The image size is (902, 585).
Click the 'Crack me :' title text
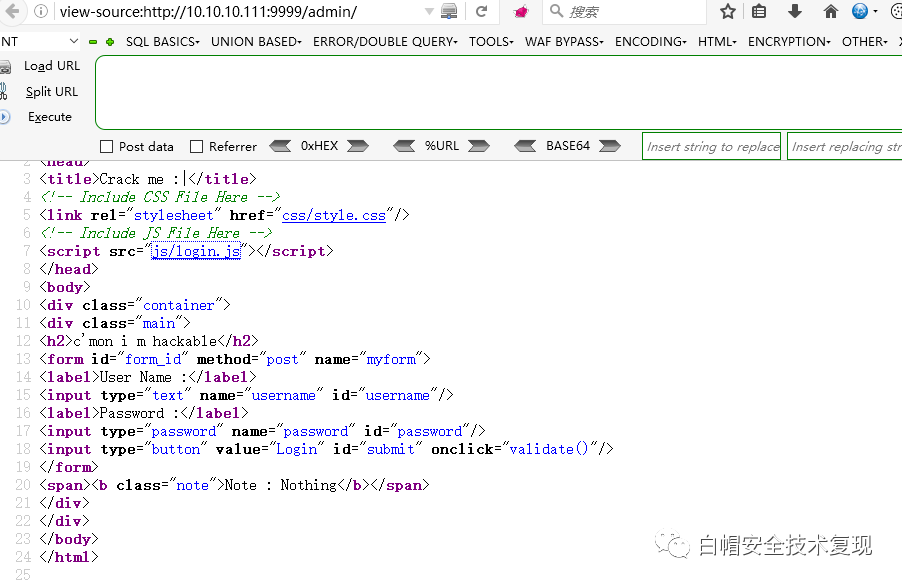coord(139,179)
